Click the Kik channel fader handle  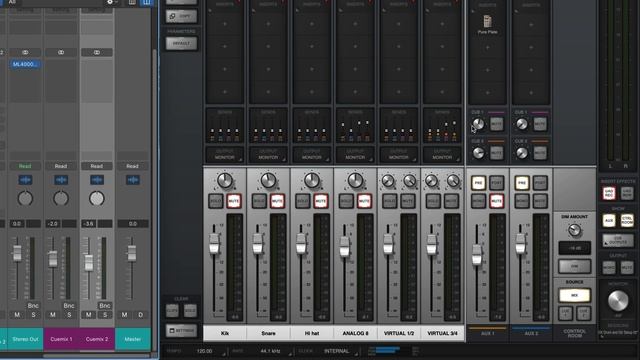[214, 243]
